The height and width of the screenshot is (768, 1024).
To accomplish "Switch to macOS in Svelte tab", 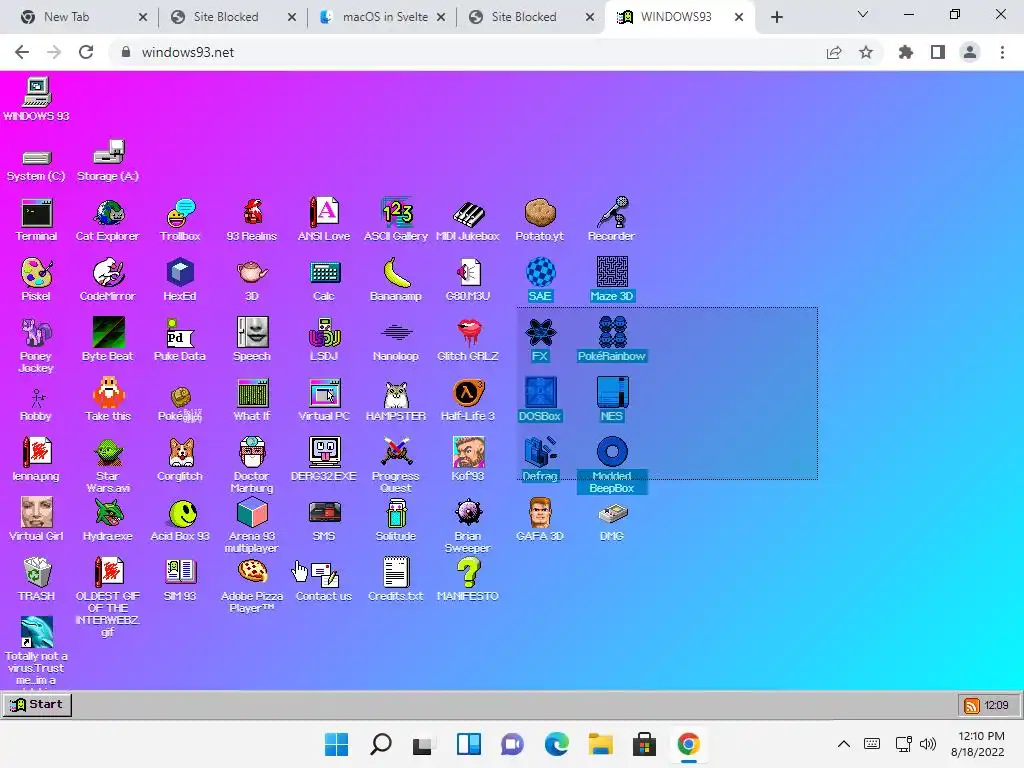I will point(383,17).
